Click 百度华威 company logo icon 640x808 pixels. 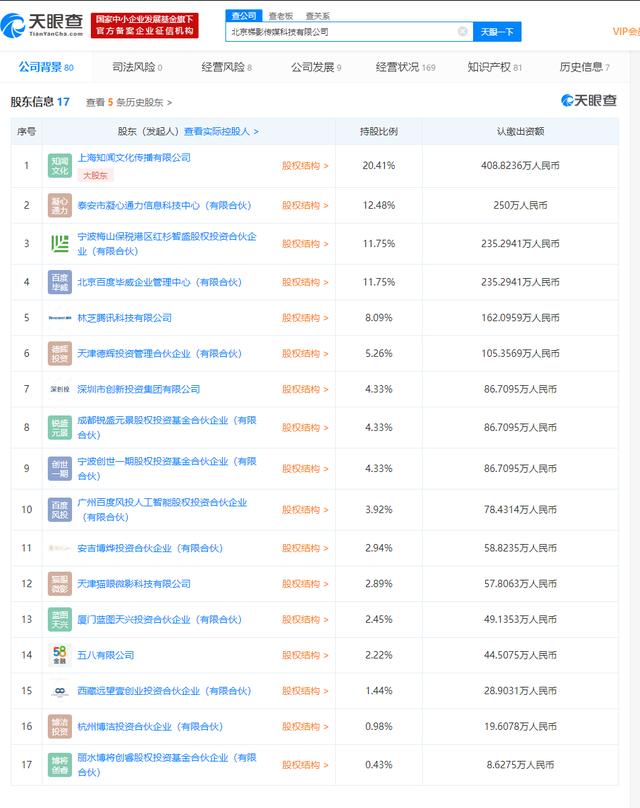click(x=60, y=282)
